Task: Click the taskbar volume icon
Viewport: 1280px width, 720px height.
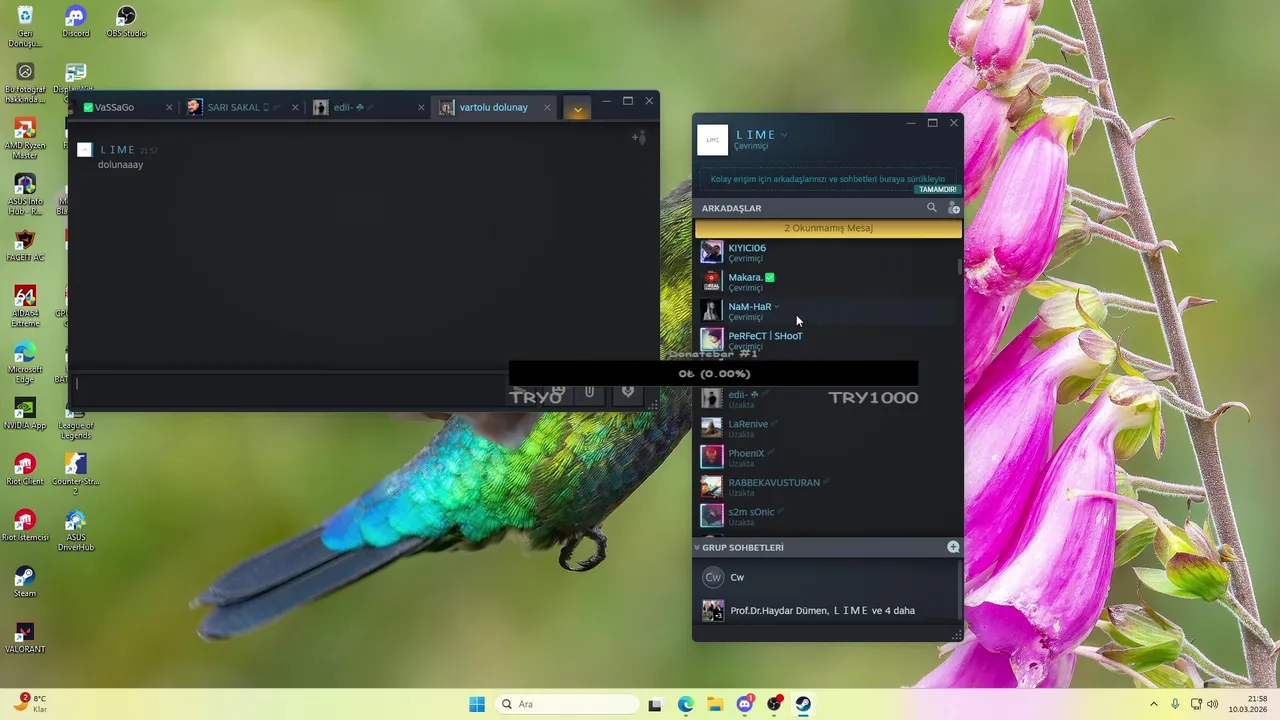Action: pos(1213,704)
